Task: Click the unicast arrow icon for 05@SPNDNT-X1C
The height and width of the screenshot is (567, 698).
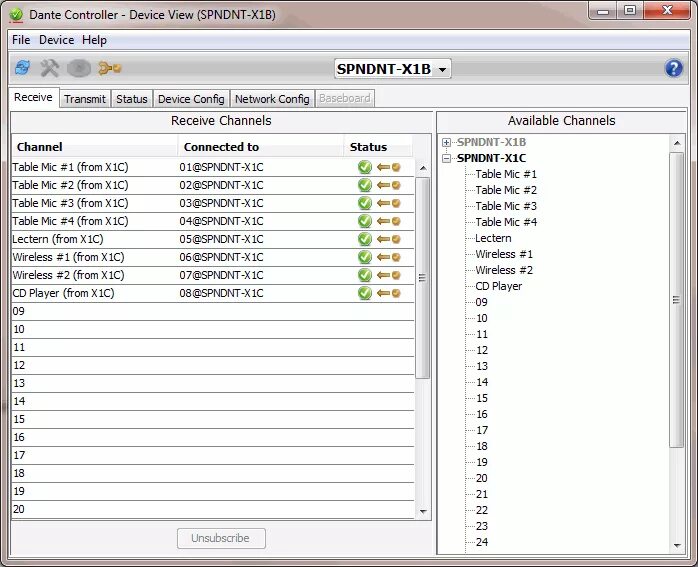Action: [x=389, y=239]
